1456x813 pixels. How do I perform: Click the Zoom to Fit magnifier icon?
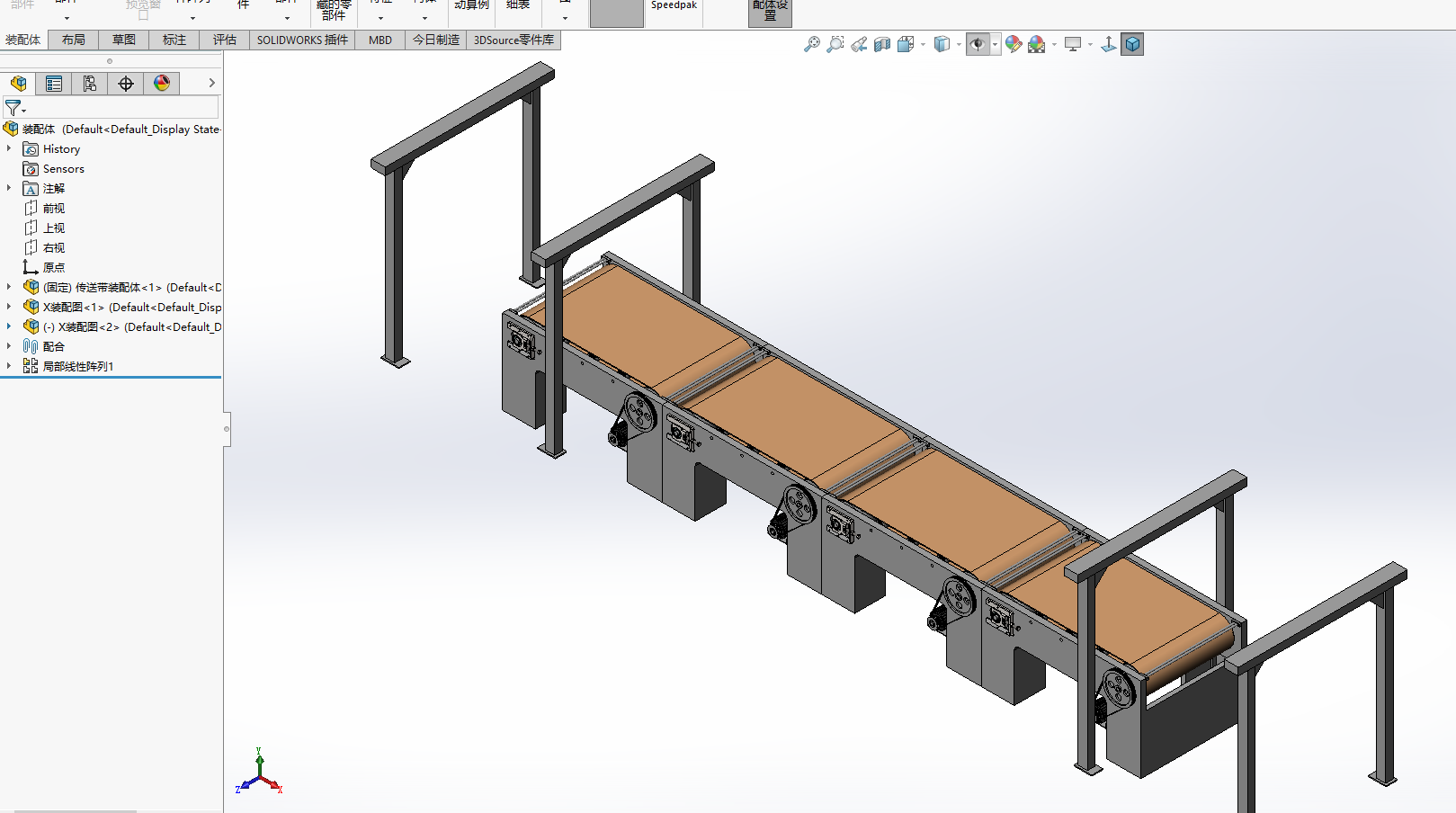pos(812,44)
